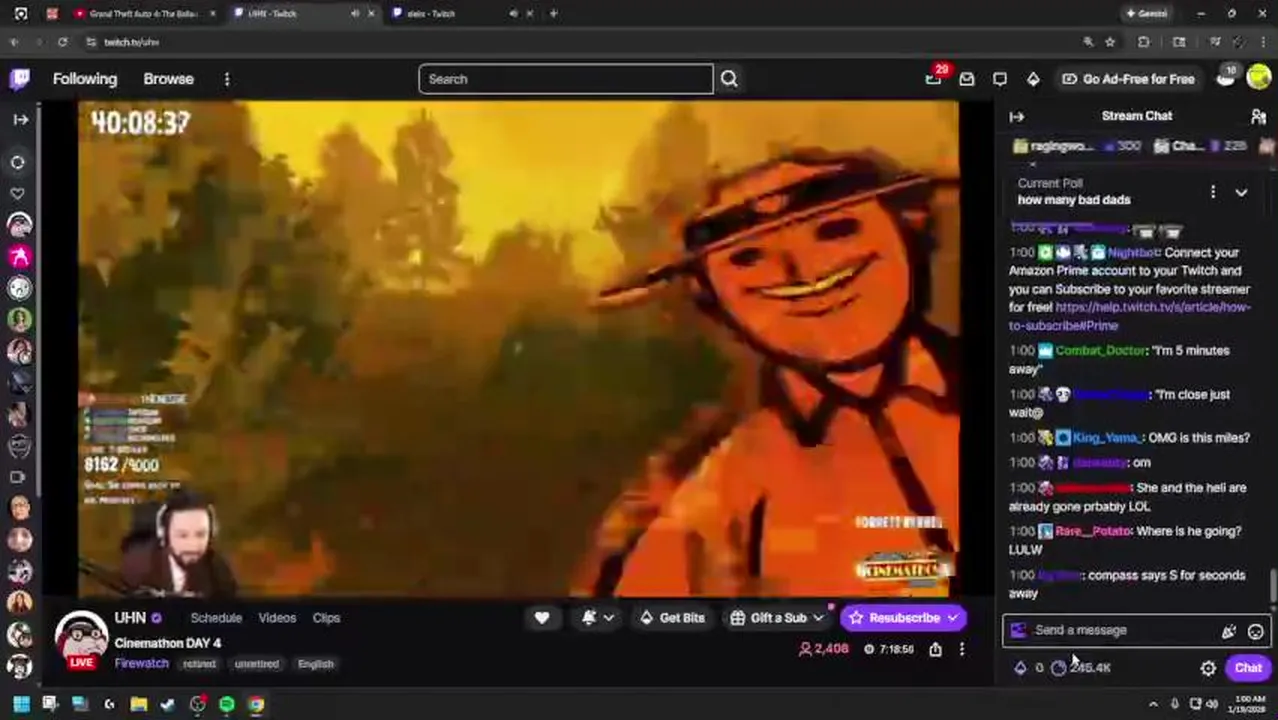Click Go Ad-Free for Free

1128,79
